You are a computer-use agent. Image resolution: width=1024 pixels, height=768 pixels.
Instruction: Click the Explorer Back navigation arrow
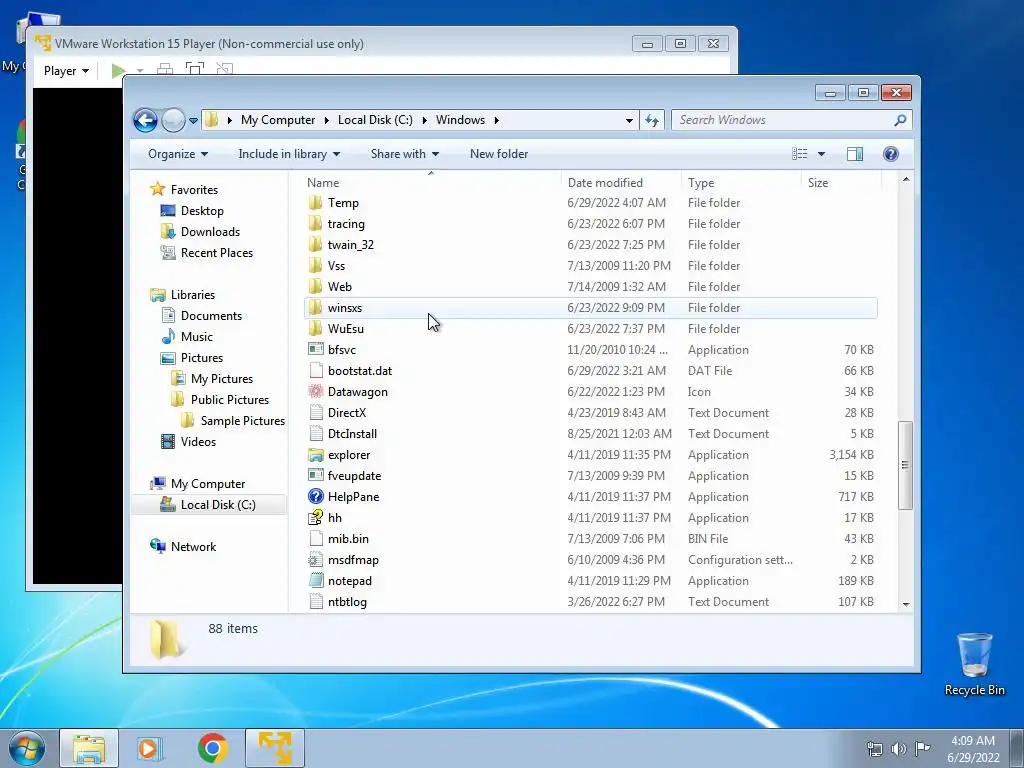coord(145,120)
